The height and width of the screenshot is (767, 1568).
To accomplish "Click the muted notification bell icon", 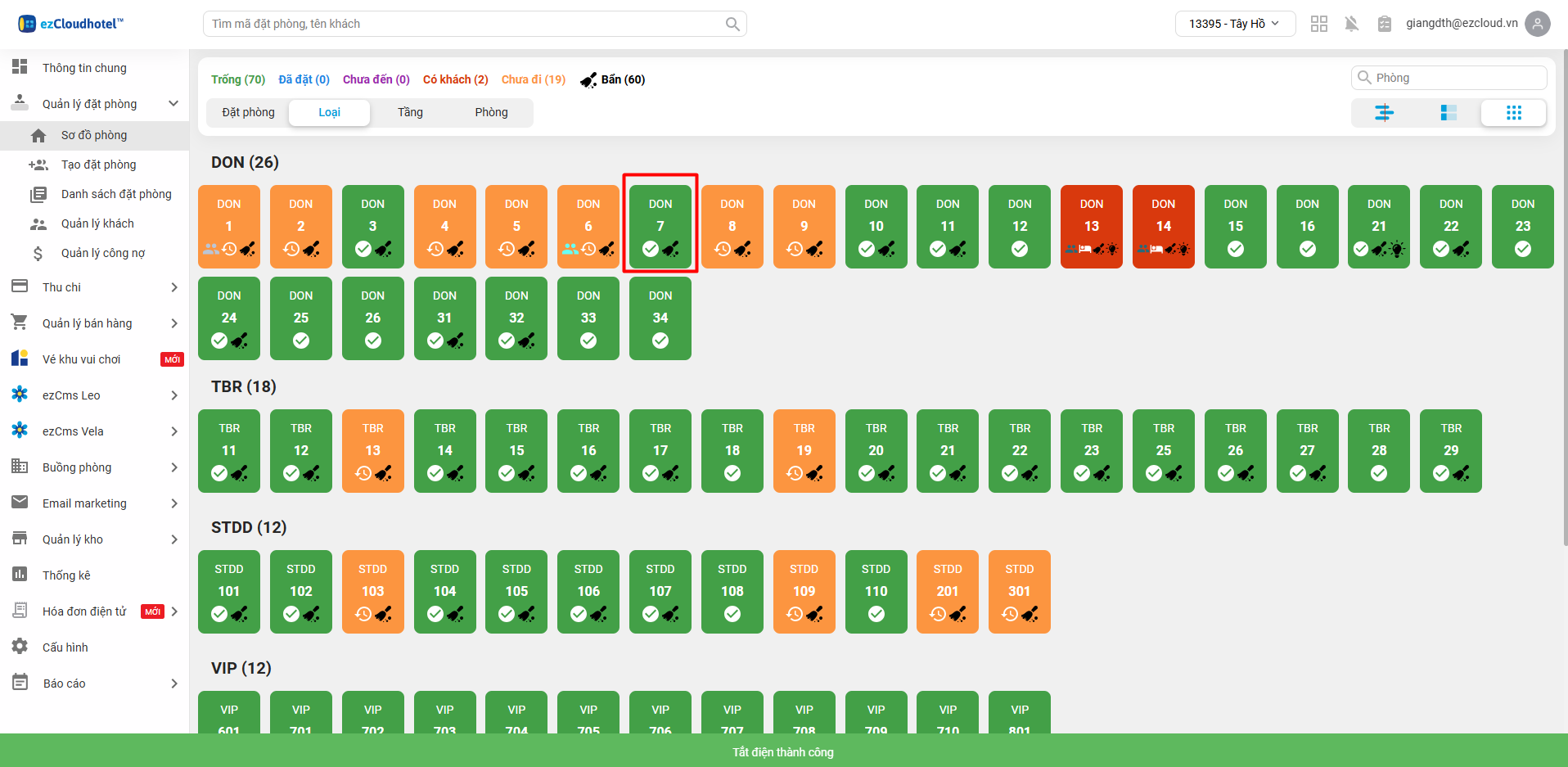I will (x=1351, y=24).
